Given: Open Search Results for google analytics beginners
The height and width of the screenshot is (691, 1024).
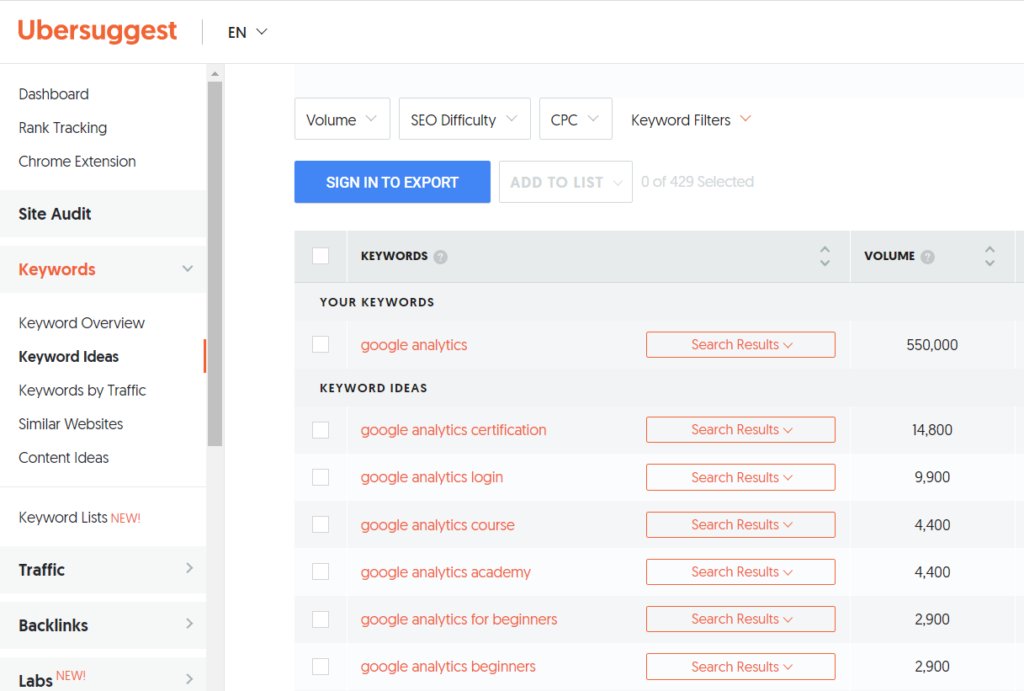Looking at the screenshot, I should click(x=741, y=667).
